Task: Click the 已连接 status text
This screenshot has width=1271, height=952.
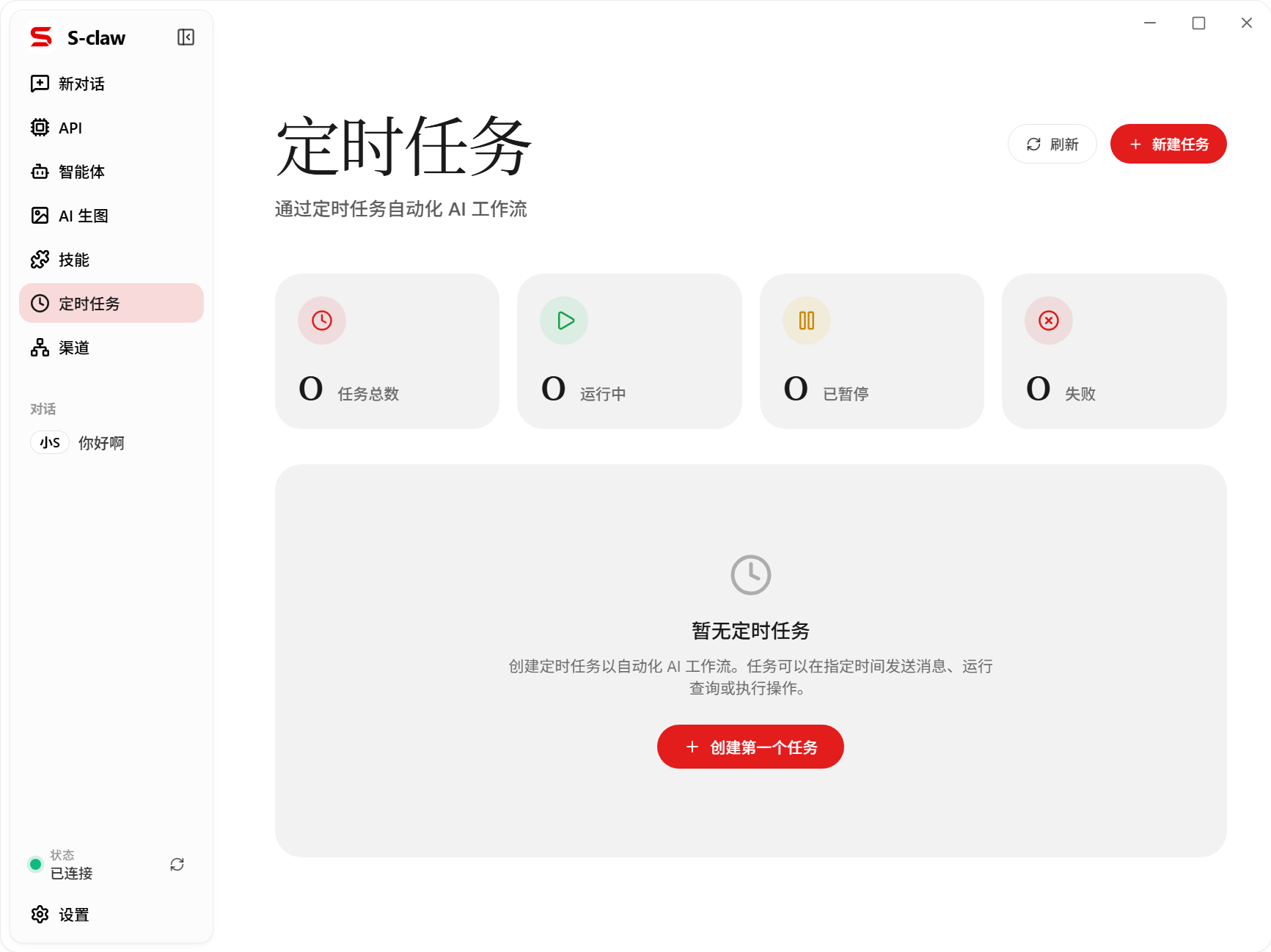Action: pyautogui.click(x=71, y=874)
